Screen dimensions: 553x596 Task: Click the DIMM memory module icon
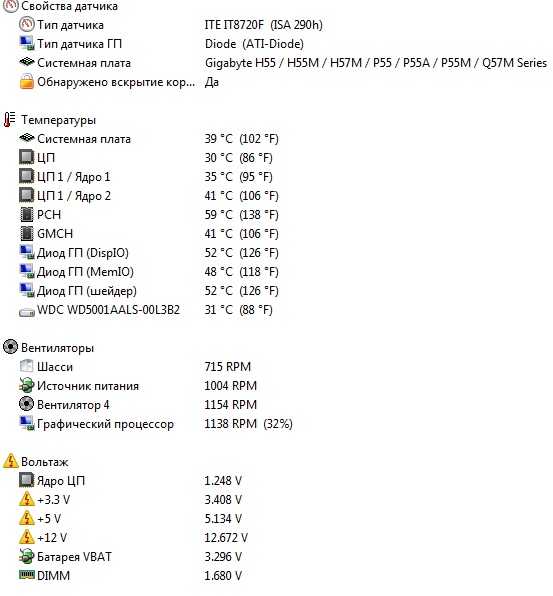[x=27, y=574]
